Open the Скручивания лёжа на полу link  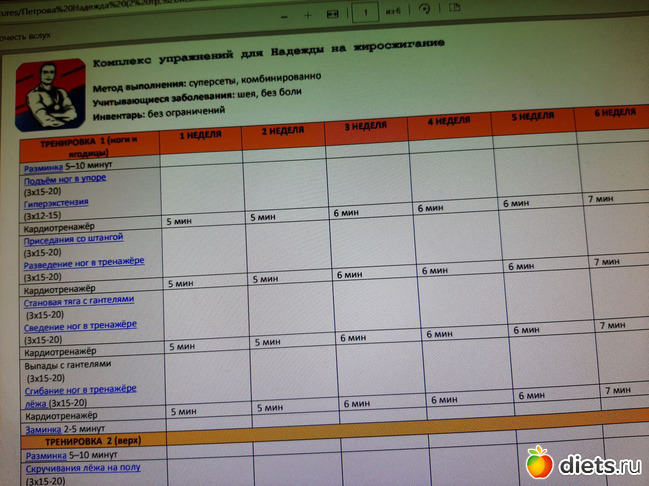pyautogui.click(x=82, y=467)
